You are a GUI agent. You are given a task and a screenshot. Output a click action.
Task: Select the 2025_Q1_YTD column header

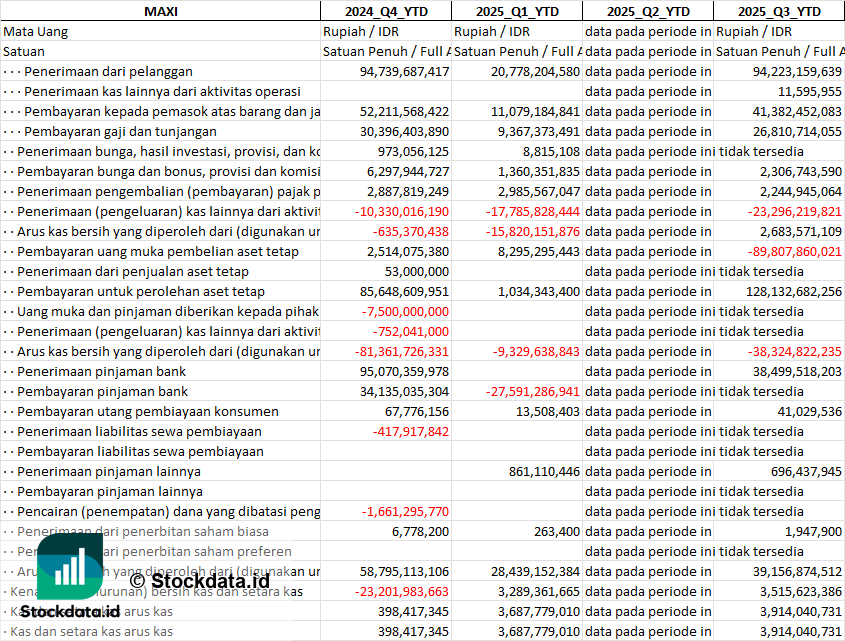pyautogui.click(x=517, y=11)
